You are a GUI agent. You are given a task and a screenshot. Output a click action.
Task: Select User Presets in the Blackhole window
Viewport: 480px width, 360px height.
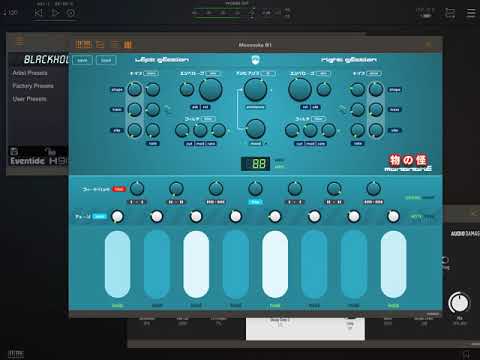tap(30, 99)
